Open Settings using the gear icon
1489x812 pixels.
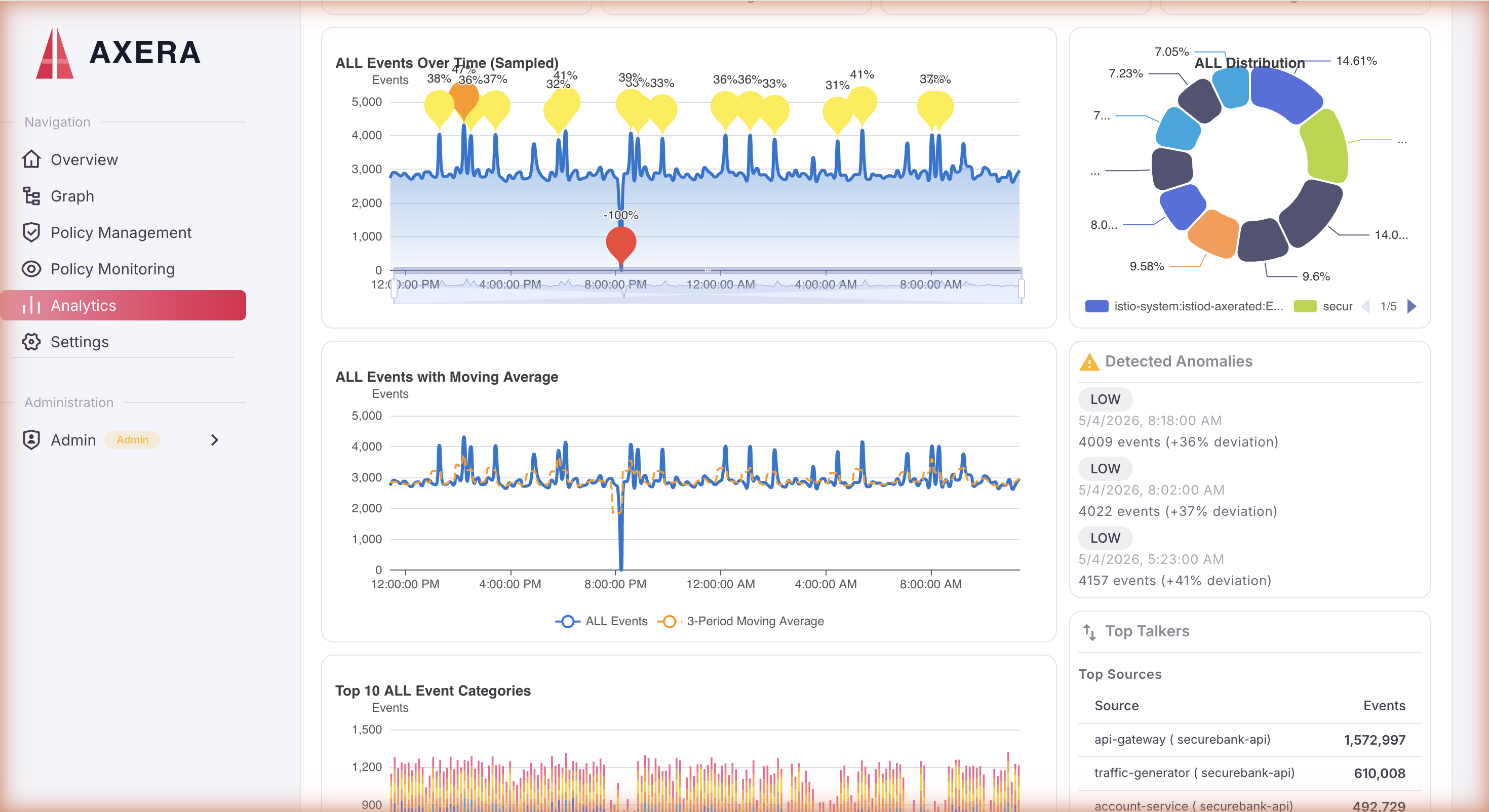[x=31, y=342]
